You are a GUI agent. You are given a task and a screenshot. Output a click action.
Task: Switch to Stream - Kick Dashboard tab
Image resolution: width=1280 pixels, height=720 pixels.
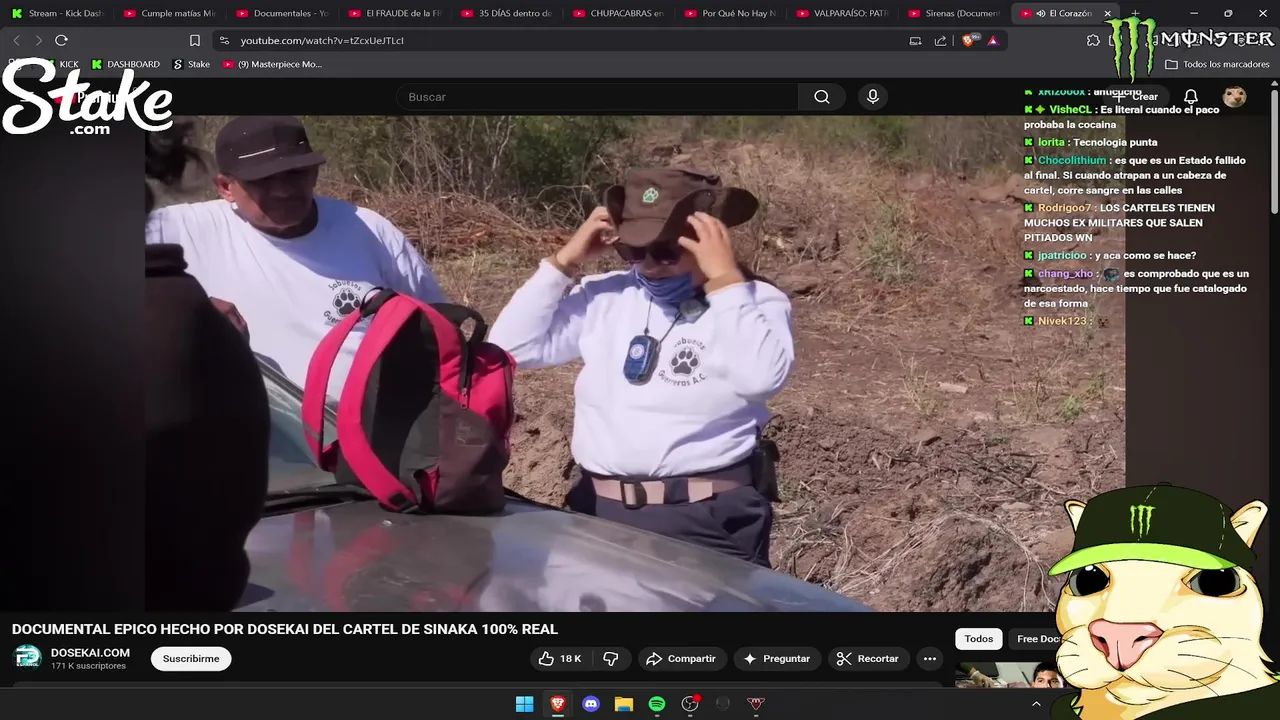click(x=57, y=13)
